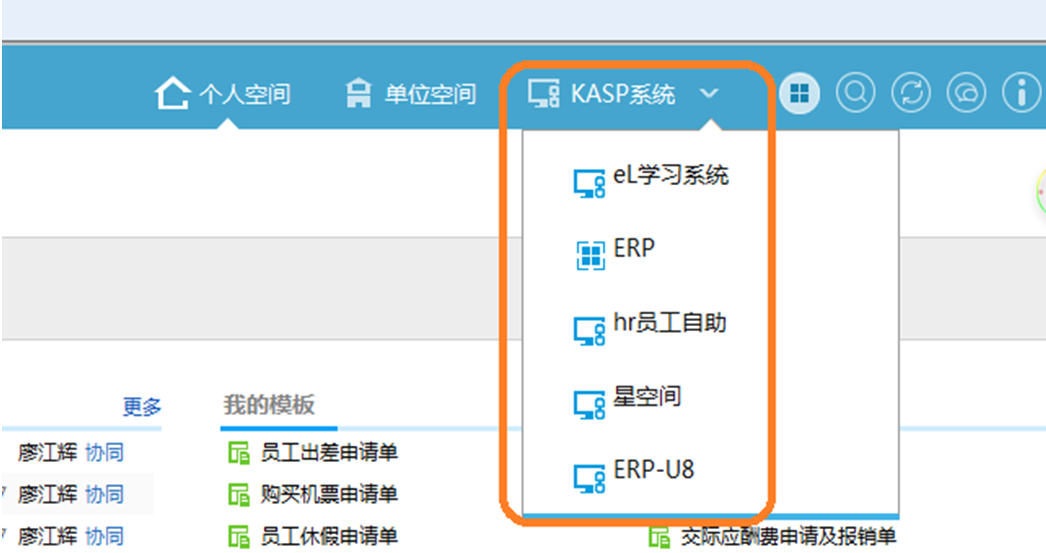This screenshot has width=1046, height=553.
Task: Click the refresh circular arrows icon
Action: pos(912,94)
